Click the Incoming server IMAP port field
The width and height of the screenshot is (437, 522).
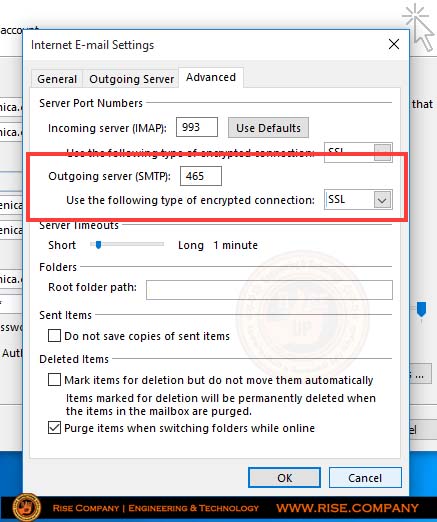[197, 127]
